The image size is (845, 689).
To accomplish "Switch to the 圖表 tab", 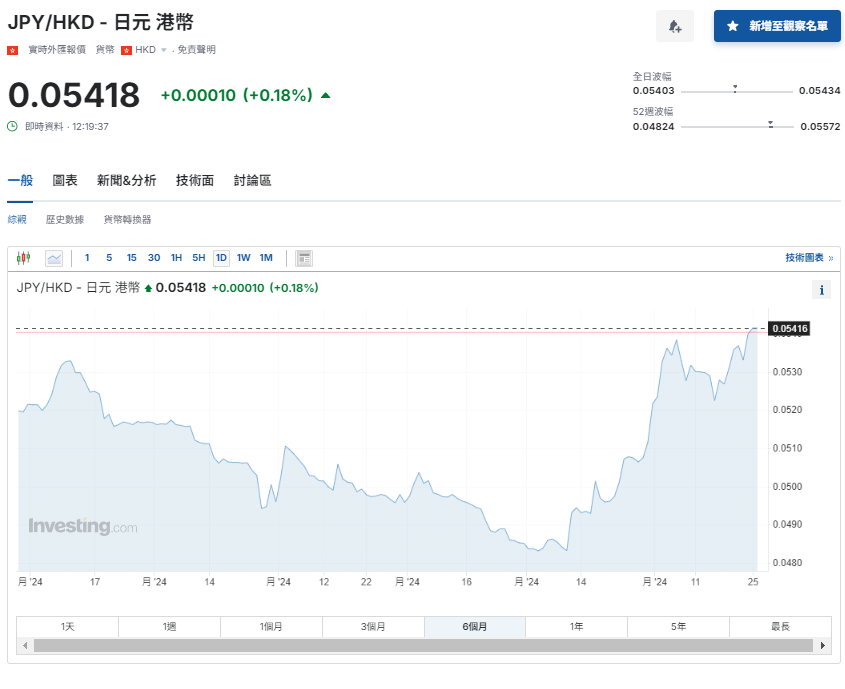I will coord(64,181).
